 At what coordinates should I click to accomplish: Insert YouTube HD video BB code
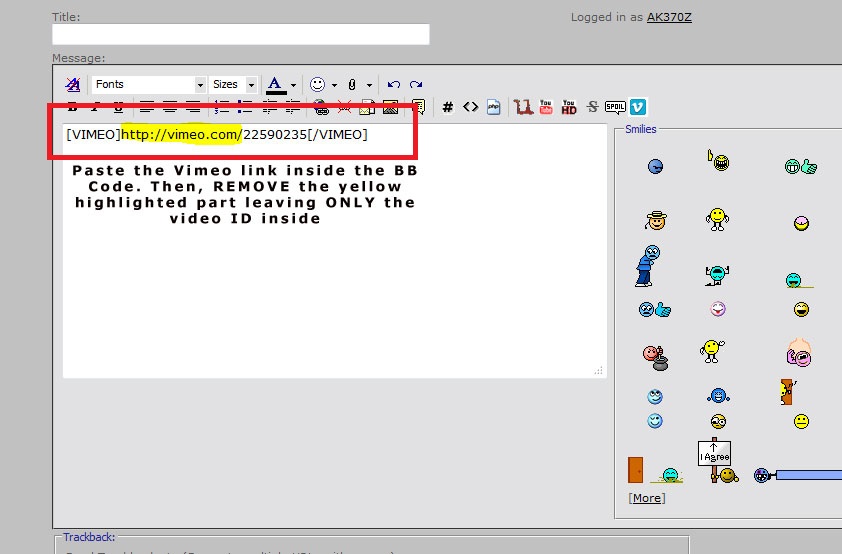click(x=569, y=107)
